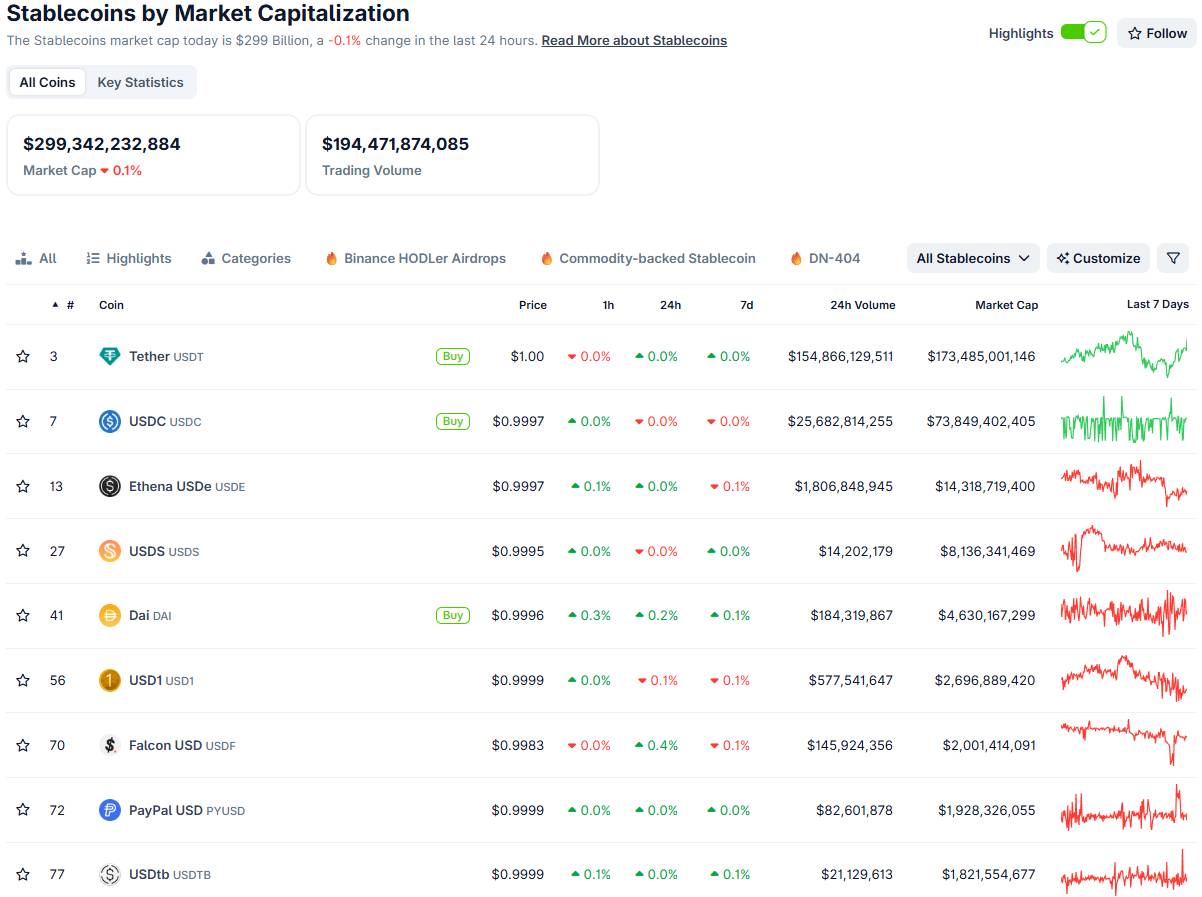Viewport: 1202px width, 897px height.
Task: Select the Categories tab
Action: coord(246,258)
